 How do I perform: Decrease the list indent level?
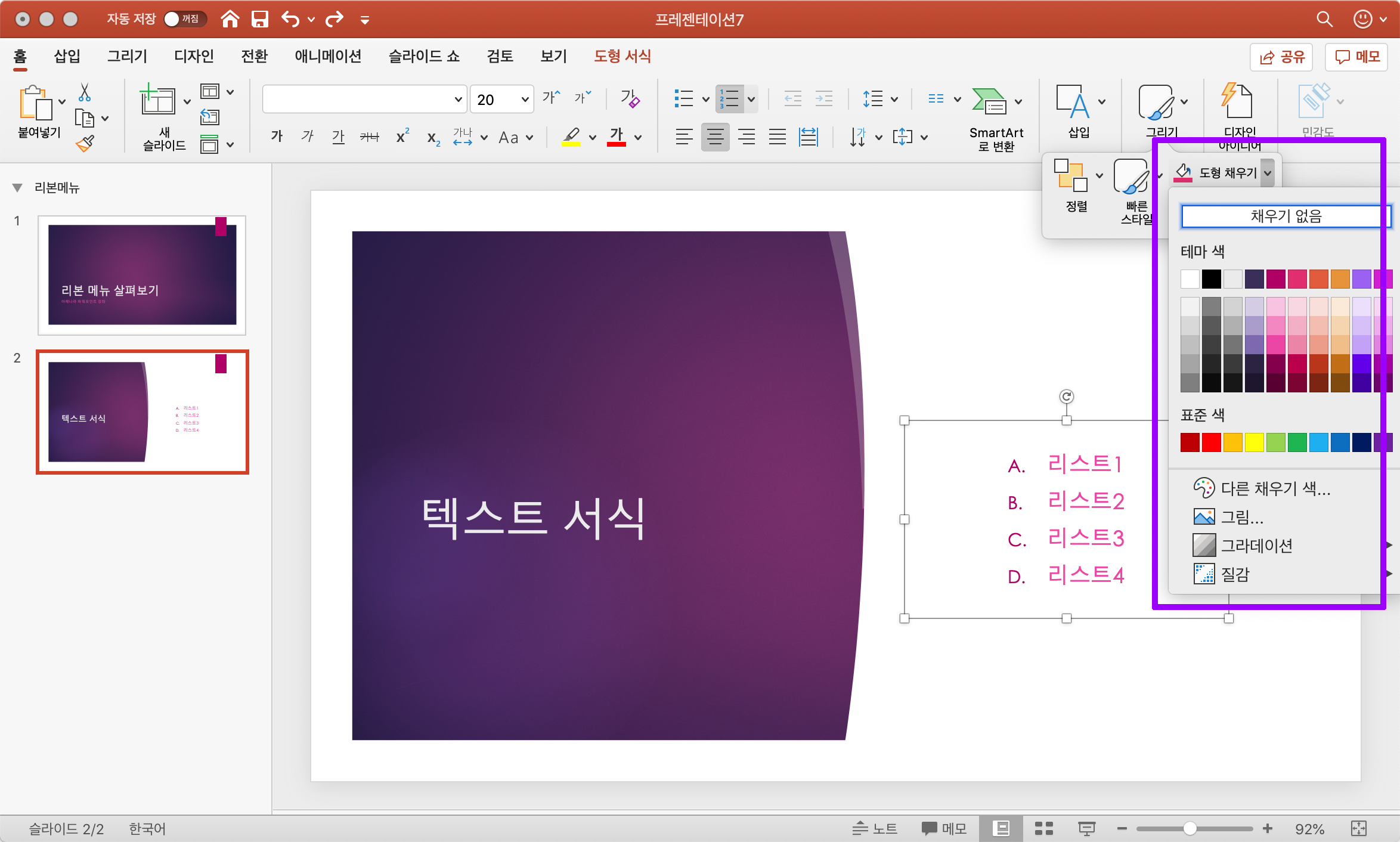tap(792, 98)
